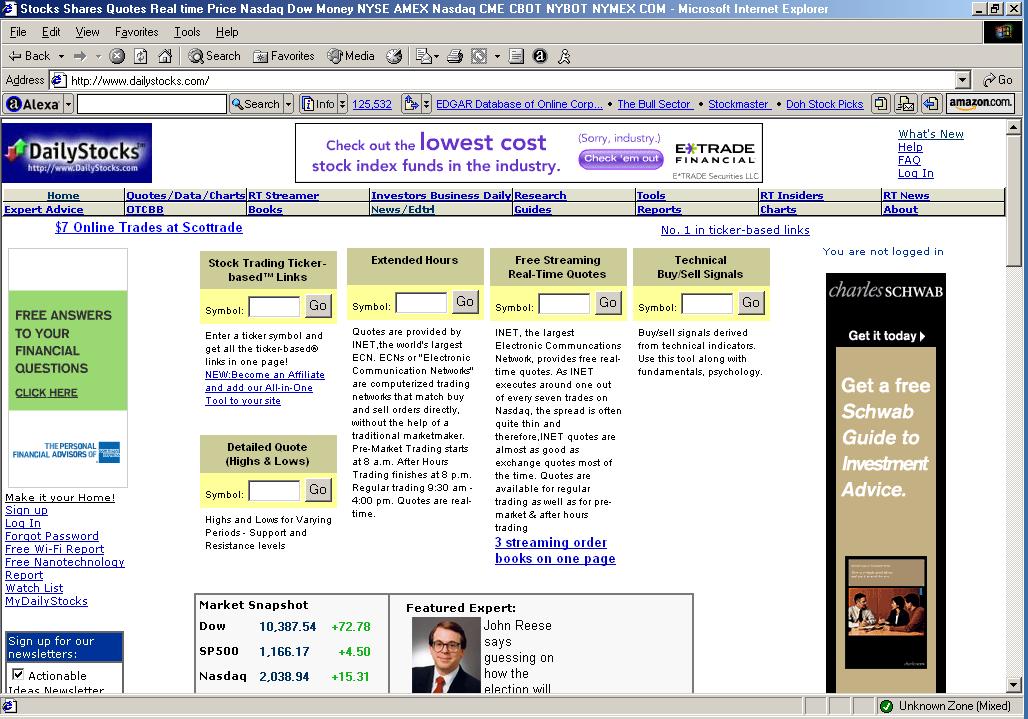Viewport: 1028px width, 719px height.
Task: Click the Back navigation button
Action: pos(29,56)
